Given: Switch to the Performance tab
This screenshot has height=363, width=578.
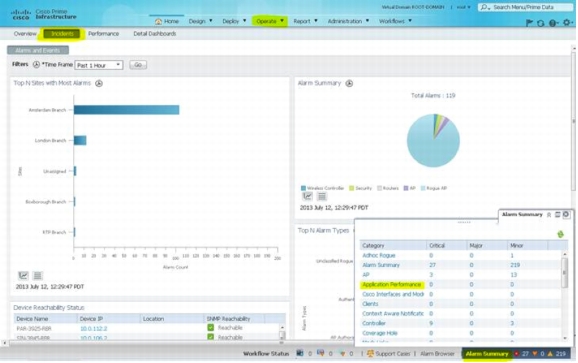Looking at the screenshot, I should [103, 34].
